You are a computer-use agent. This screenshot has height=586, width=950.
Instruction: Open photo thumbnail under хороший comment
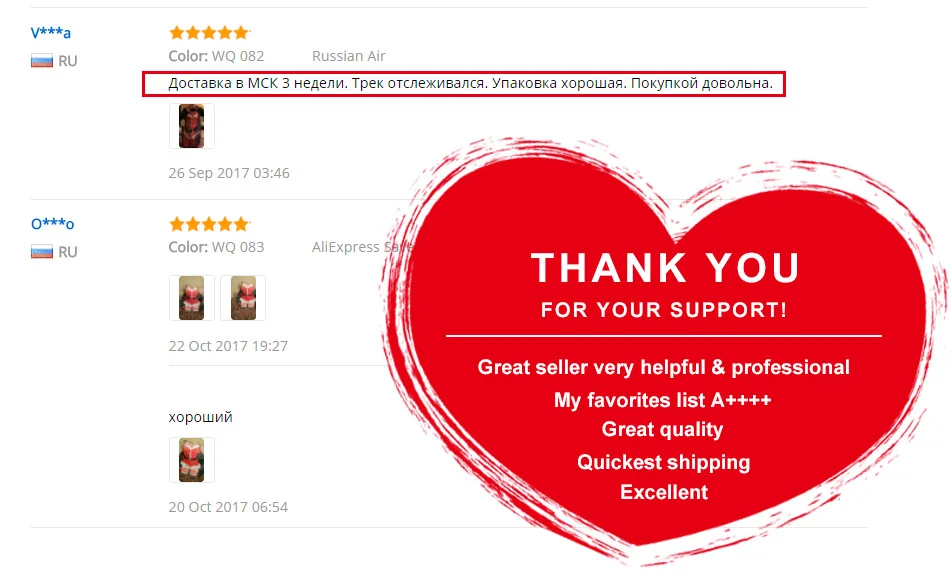point(191,460)
